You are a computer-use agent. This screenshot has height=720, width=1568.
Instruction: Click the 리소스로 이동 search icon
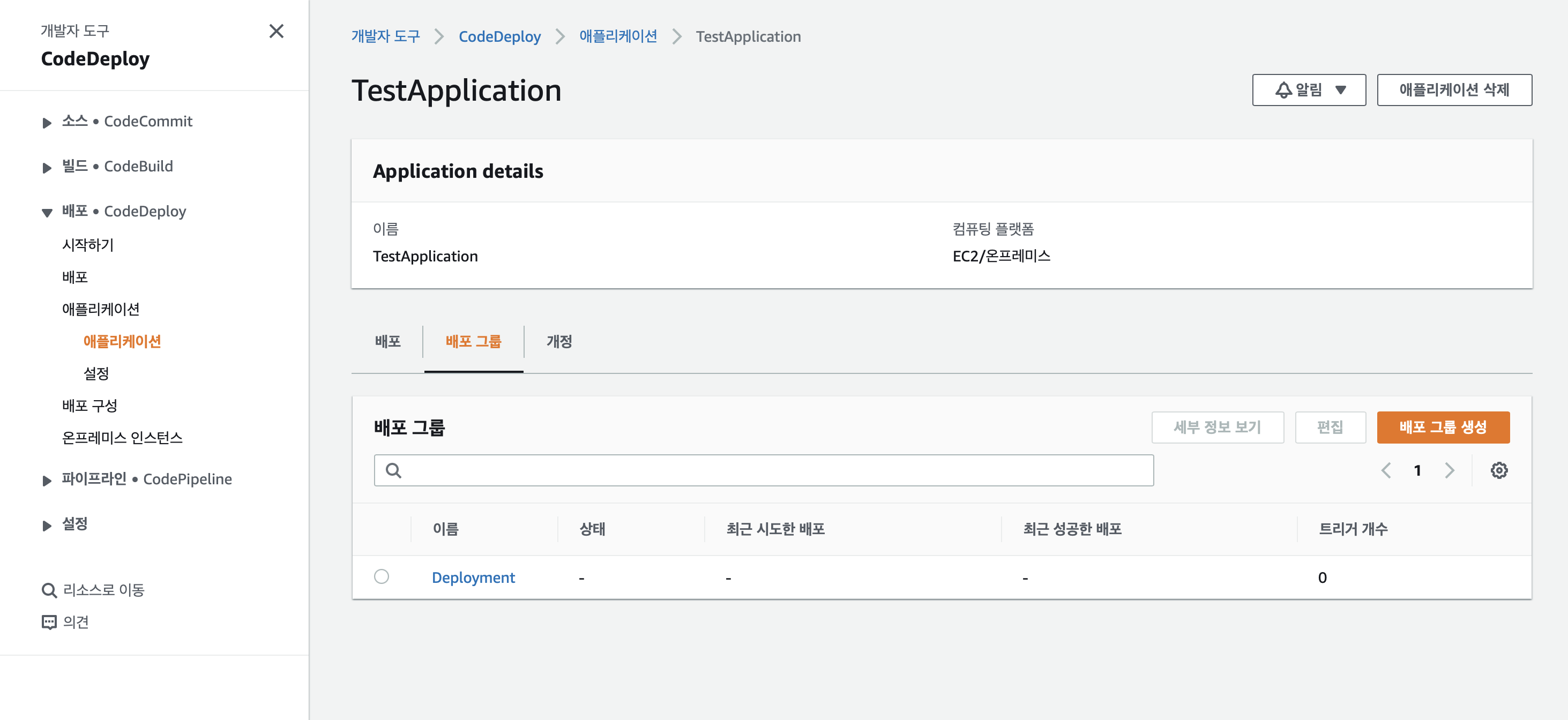coord(49,590)
